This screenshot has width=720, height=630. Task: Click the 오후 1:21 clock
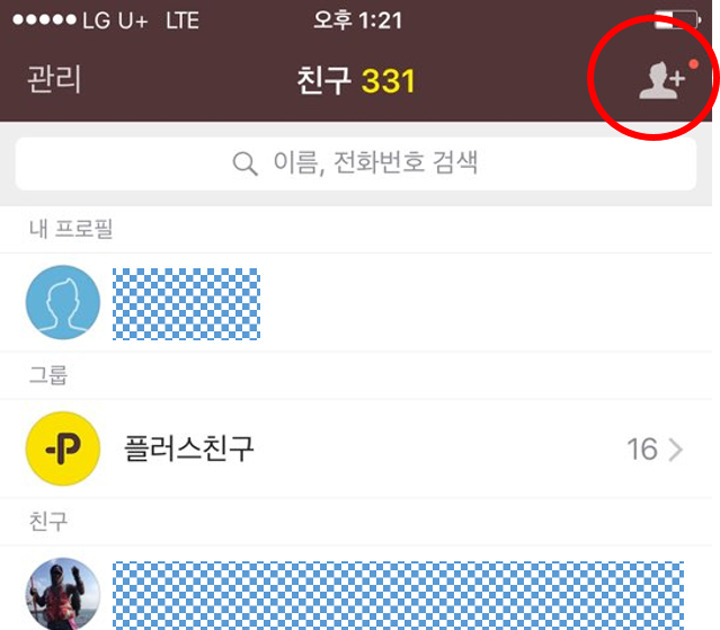click(358, 20)
